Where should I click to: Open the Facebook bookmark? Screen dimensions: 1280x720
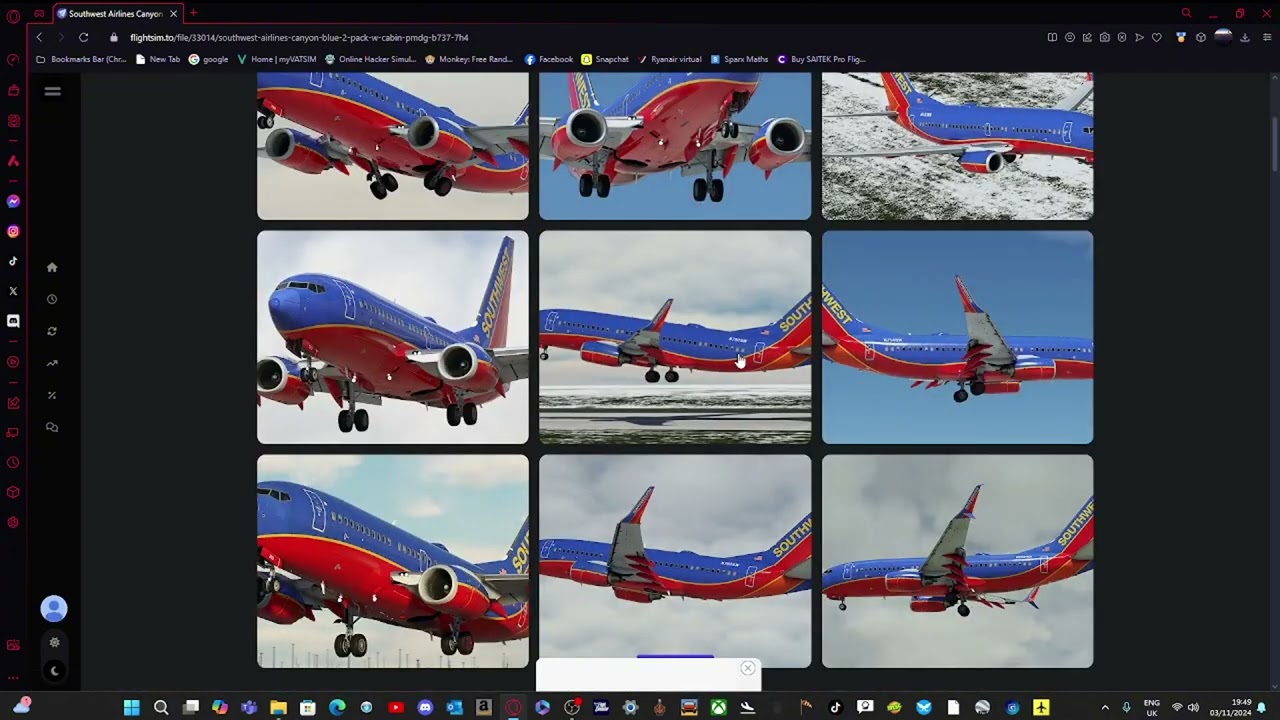(x=549, y=59)
